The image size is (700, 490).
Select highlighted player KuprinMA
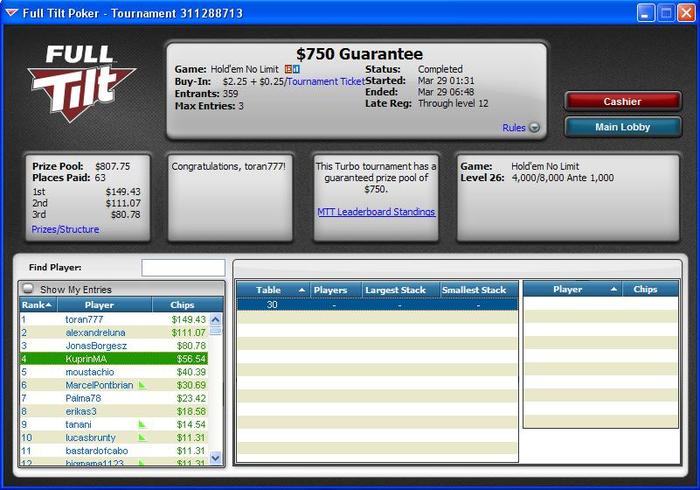pos(114,359)
